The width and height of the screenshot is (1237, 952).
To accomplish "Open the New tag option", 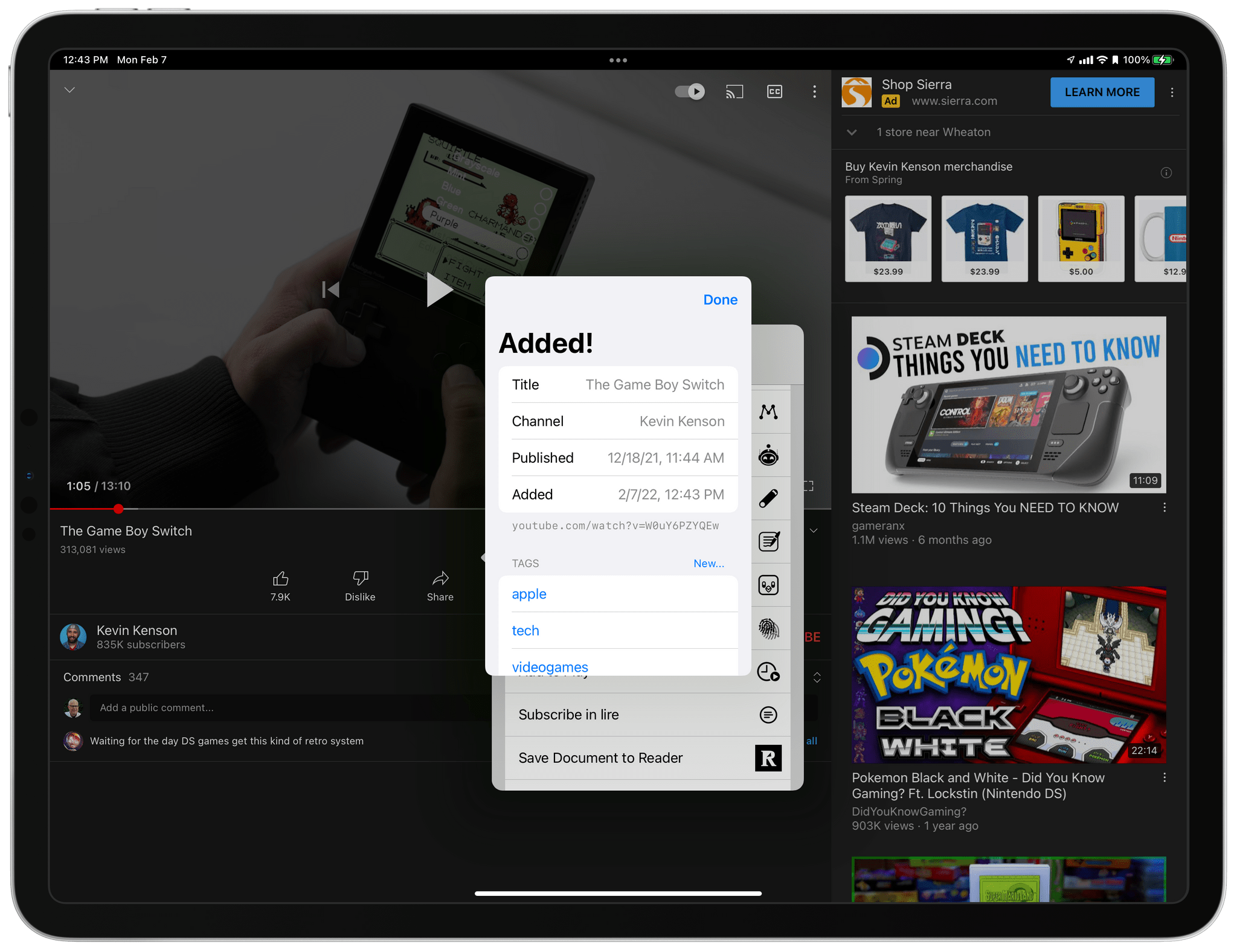I will pos(711,562).
